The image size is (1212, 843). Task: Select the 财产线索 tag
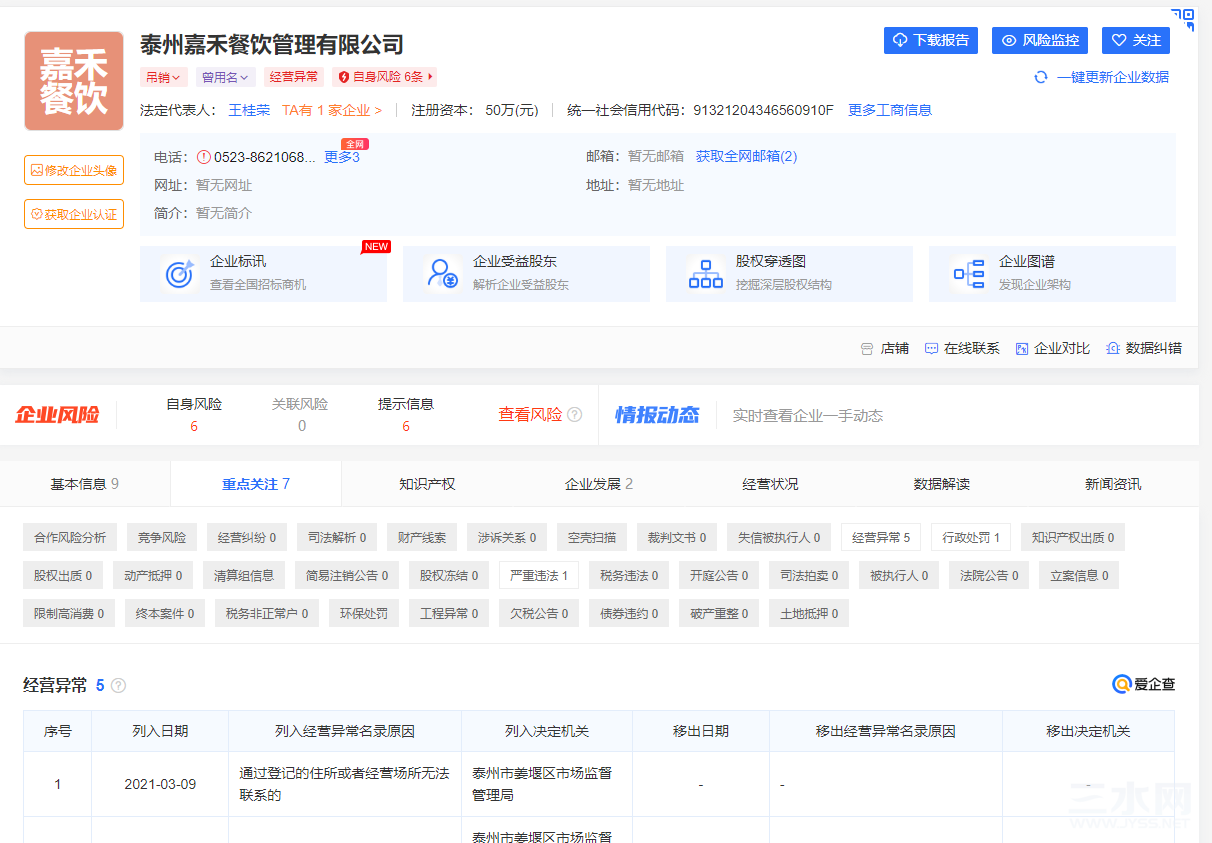pyautogui.click(x=422, y=537)
